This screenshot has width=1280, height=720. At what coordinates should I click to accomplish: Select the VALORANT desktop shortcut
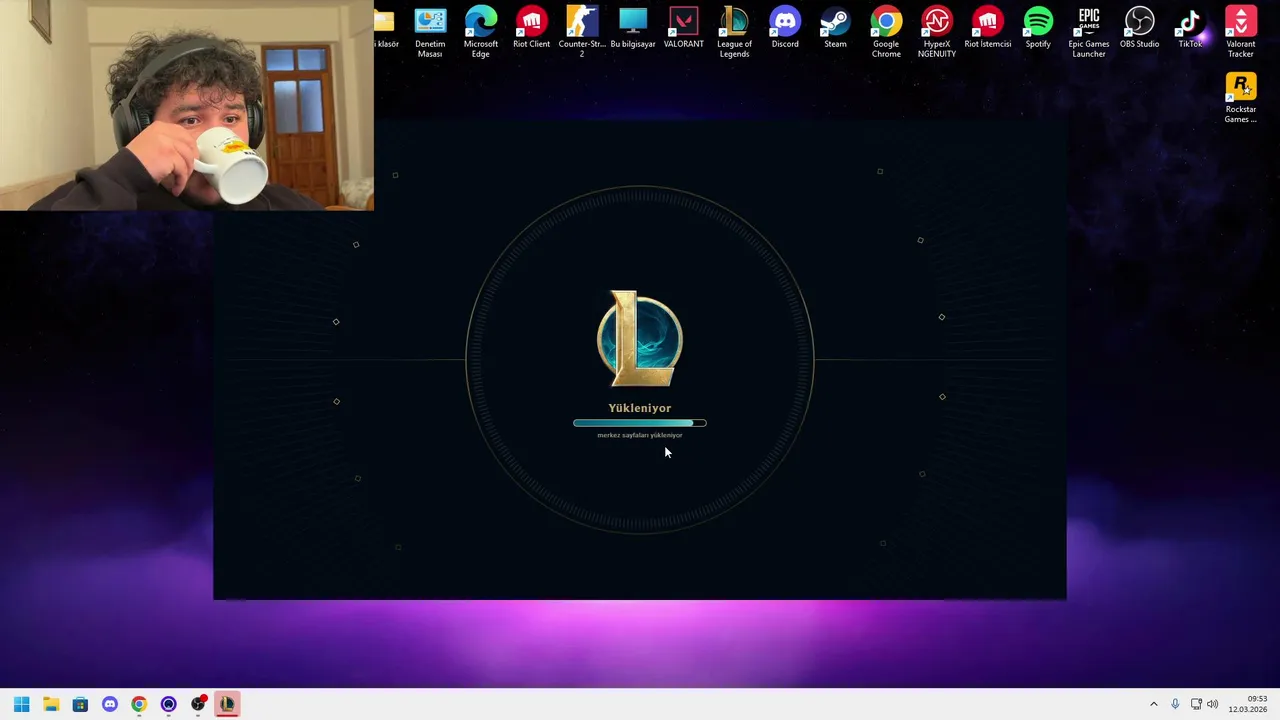683,28
